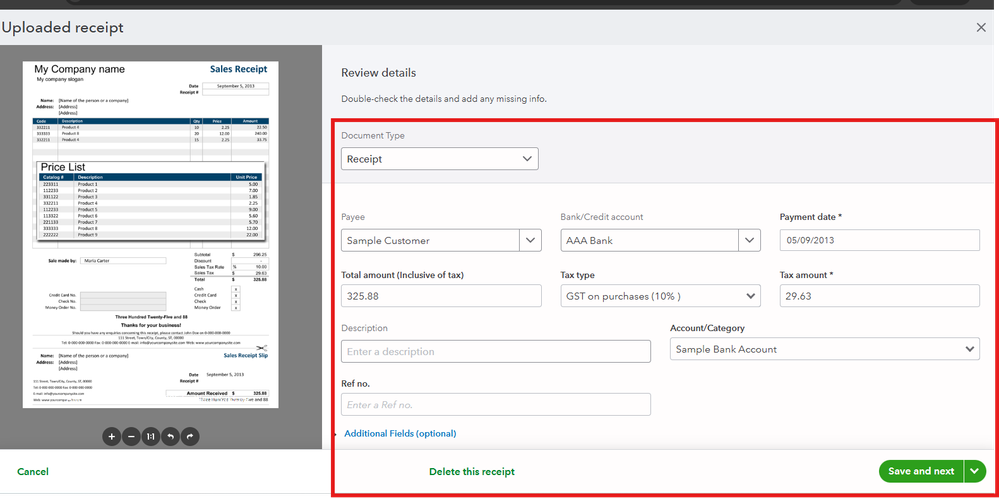Click Delete this receipt
999x498 pixels.
(472, 472)
